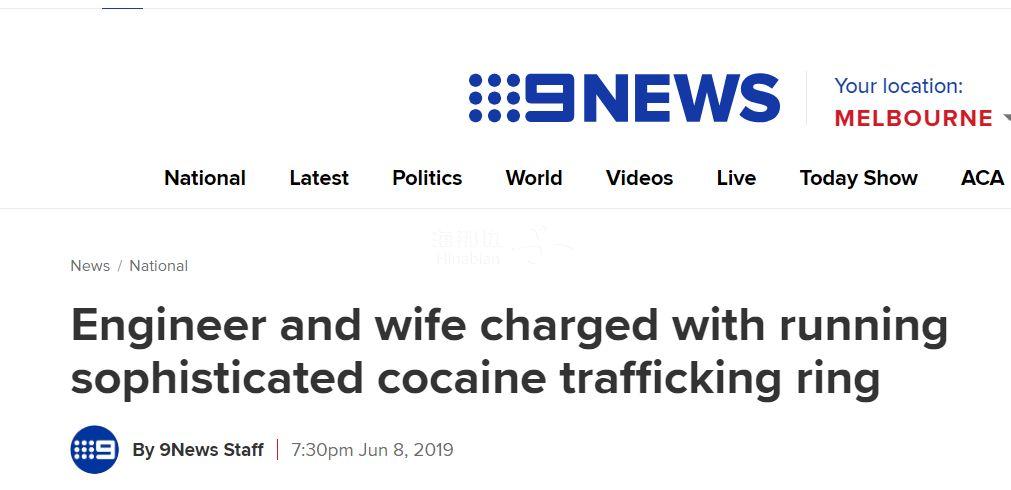Open the ACA navigation item
Screen dimensions: 1011x490
pyautogui.click(x=982, y=178)
